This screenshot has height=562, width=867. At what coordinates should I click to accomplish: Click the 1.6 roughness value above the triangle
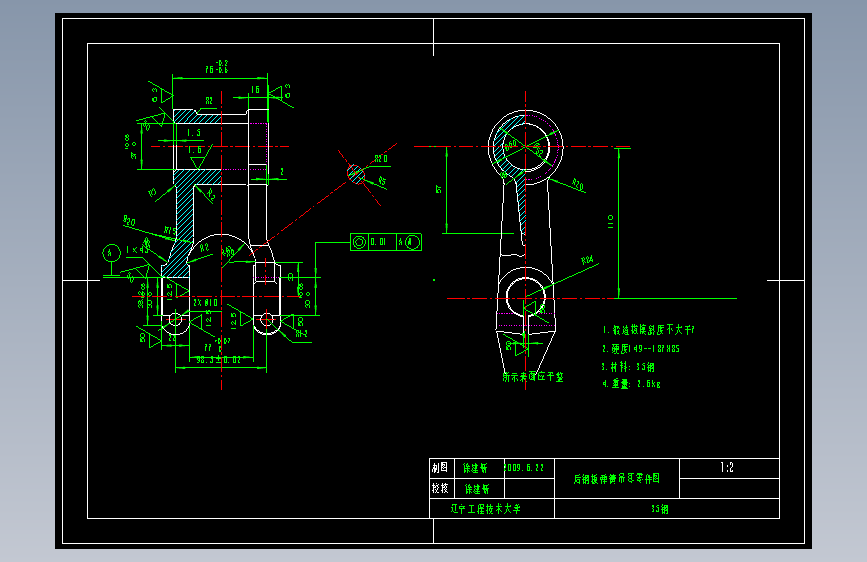(195, 150)
